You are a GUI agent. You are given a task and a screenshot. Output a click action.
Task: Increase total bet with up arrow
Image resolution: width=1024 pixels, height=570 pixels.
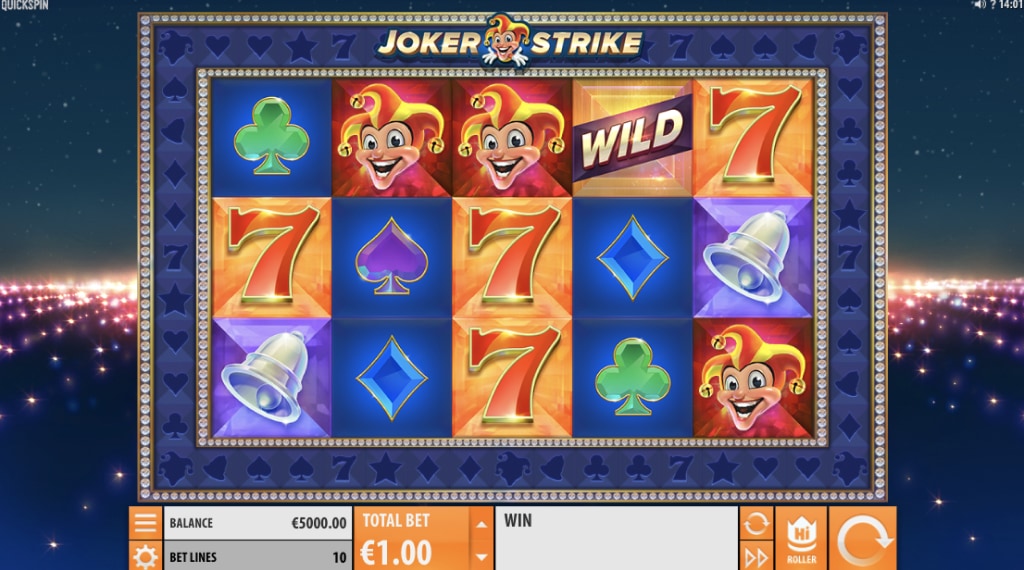[481, 524]
